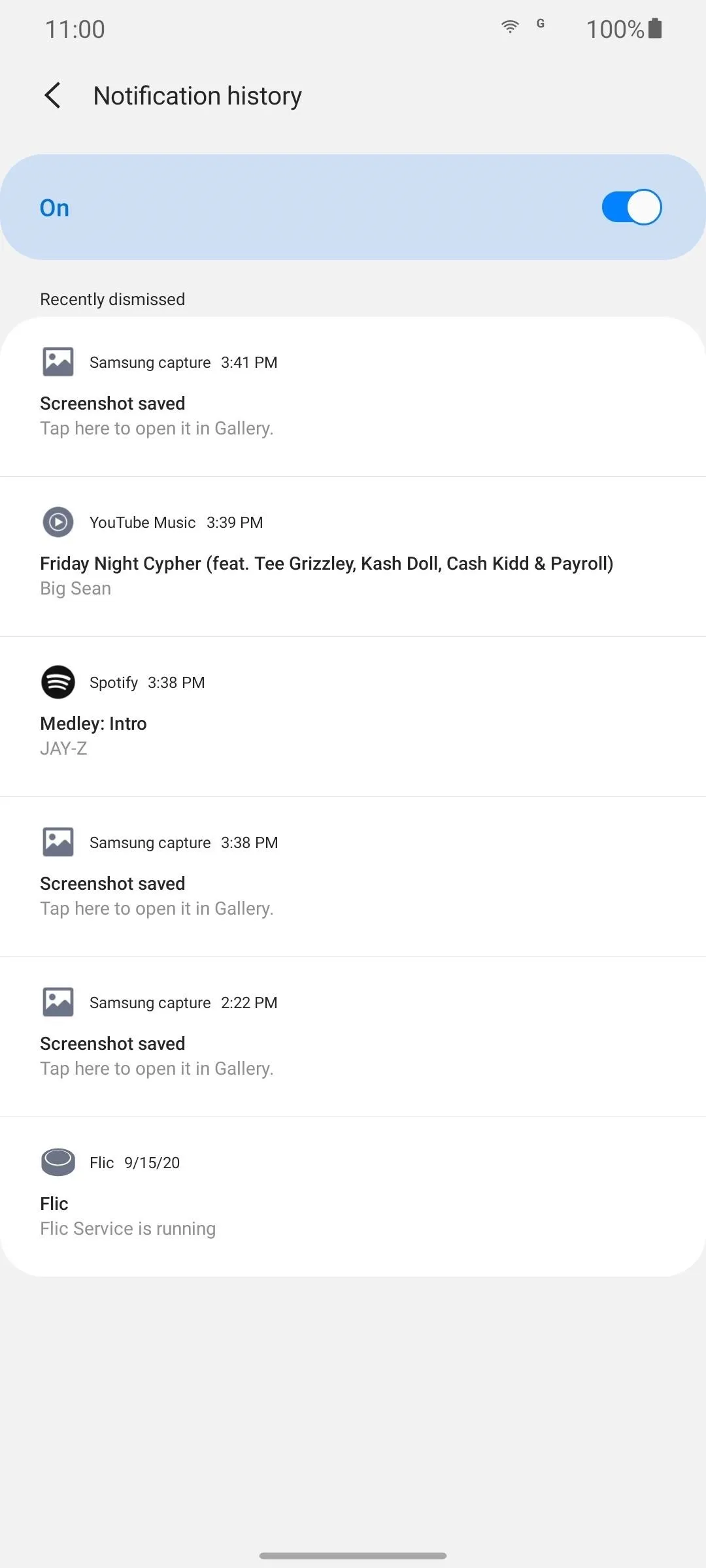Turn off the notification history switch
The width and height of the screenshot is (706, 1568).
pos(631,207)
